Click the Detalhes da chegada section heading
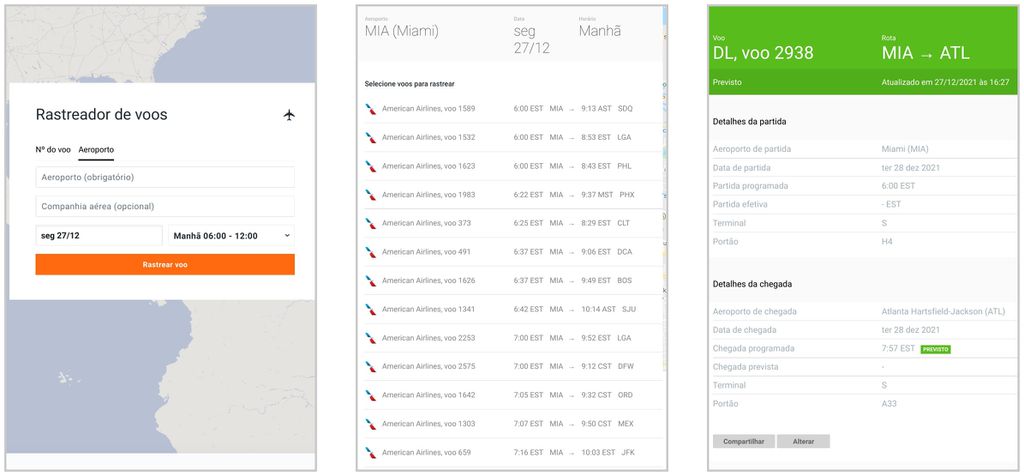 click(x=752, y=284)
